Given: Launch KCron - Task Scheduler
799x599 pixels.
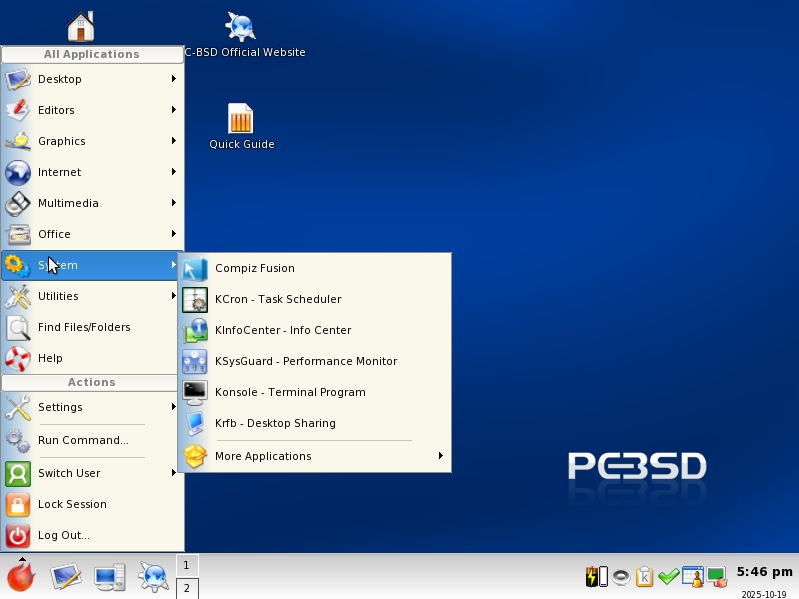Looking at the screenshot, I should [x=314, y=300].
